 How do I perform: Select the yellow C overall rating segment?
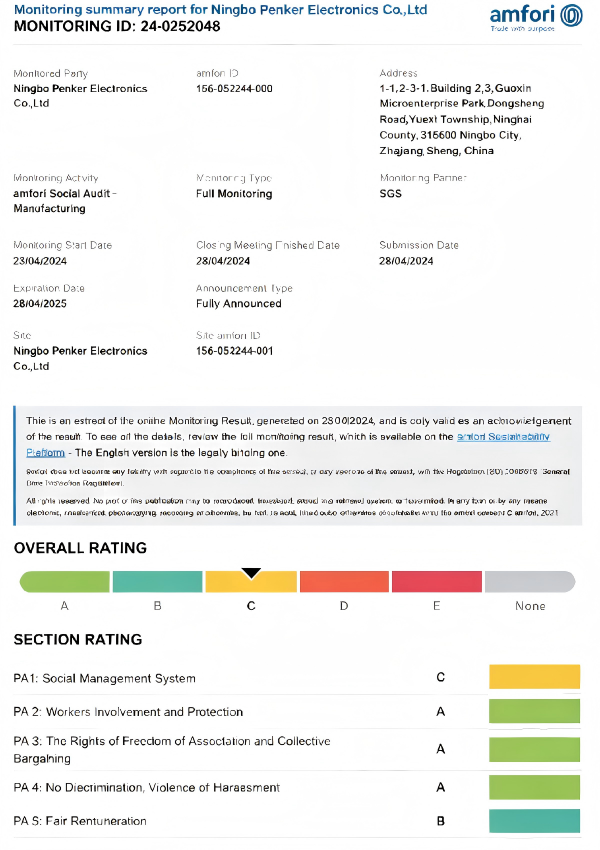click(x=251, y=582)
